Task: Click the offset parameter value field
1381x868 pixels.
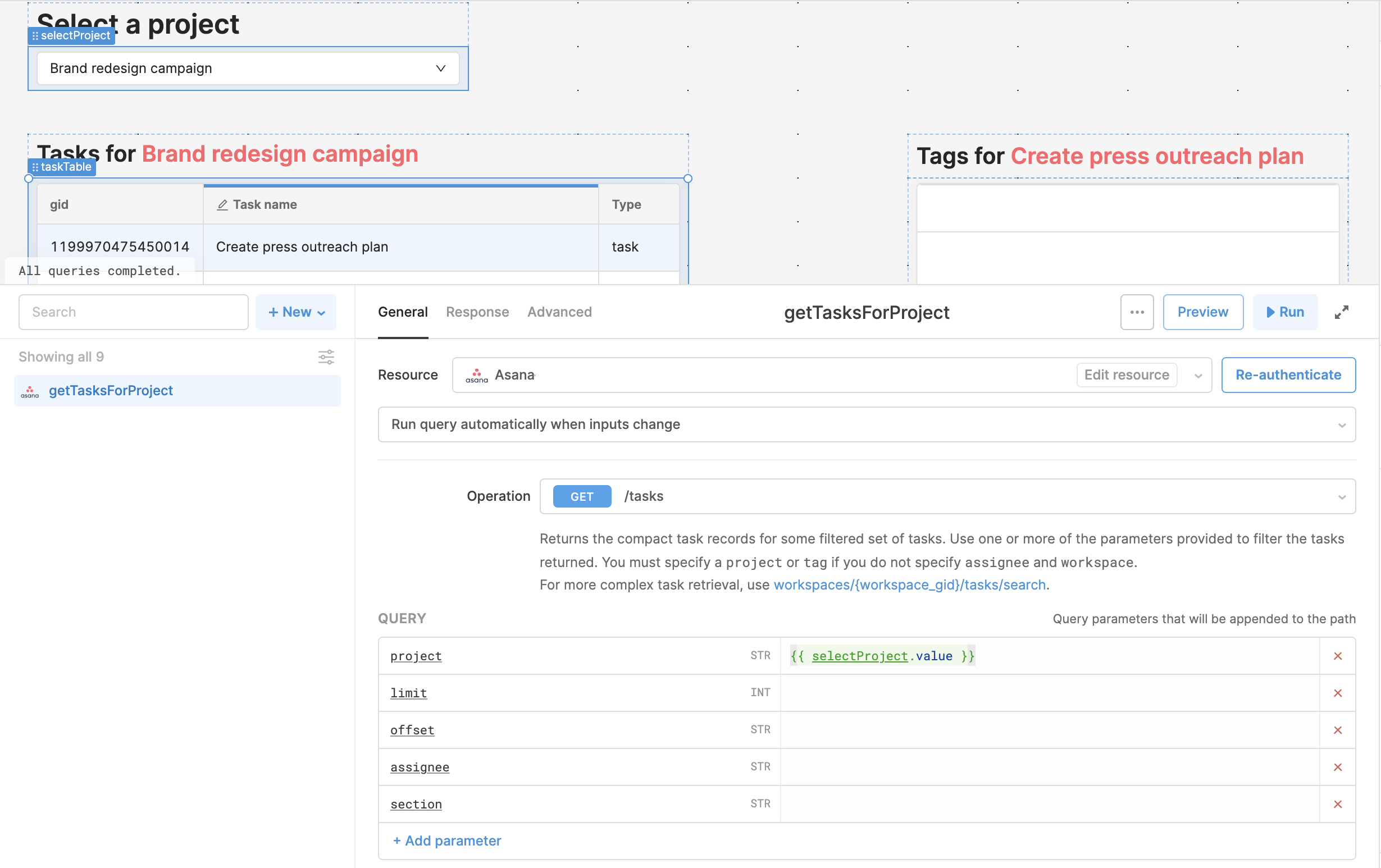Action: coord(1050,730)
